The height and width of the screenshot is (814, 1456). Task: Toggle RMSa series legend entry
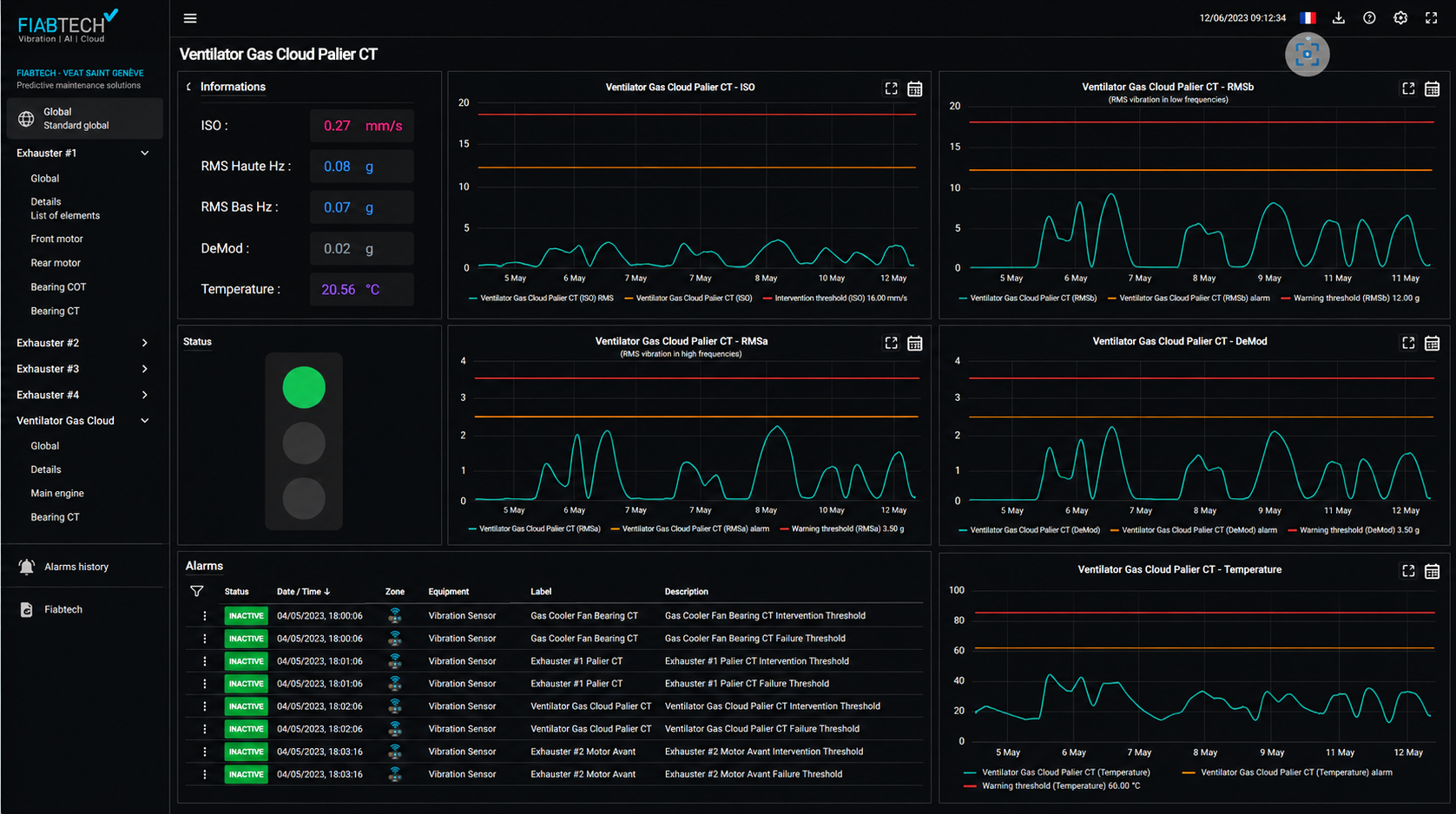[534, 529]
